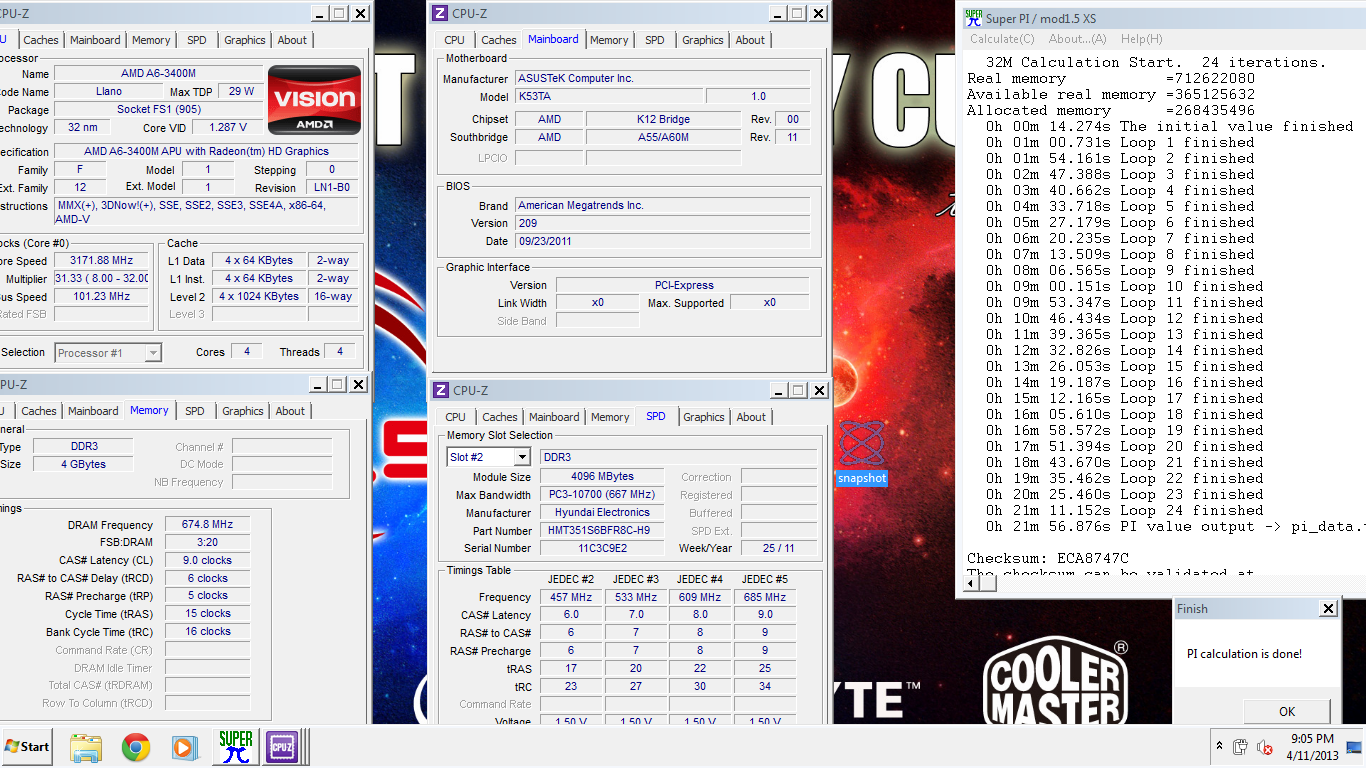Switch to Super PI taskbar icon

coord(236,746)
